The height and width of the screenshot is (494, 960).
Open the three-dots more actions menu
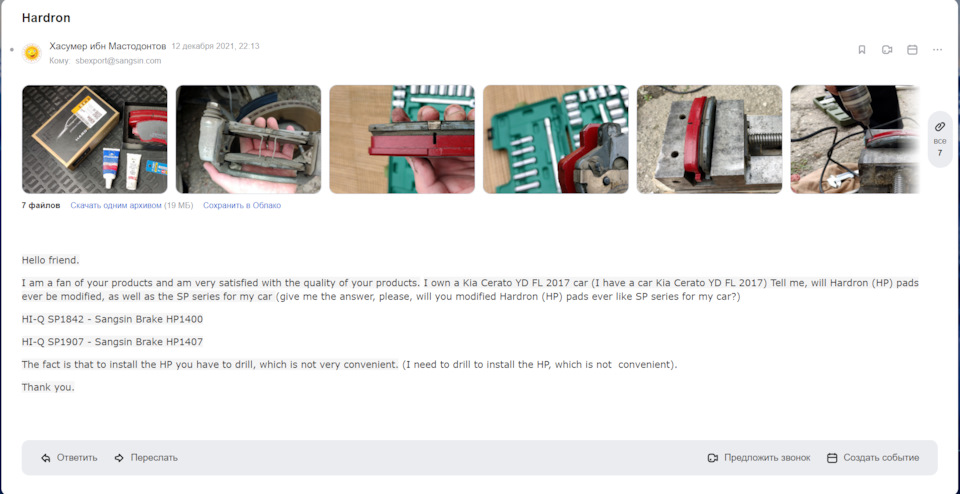937,50
